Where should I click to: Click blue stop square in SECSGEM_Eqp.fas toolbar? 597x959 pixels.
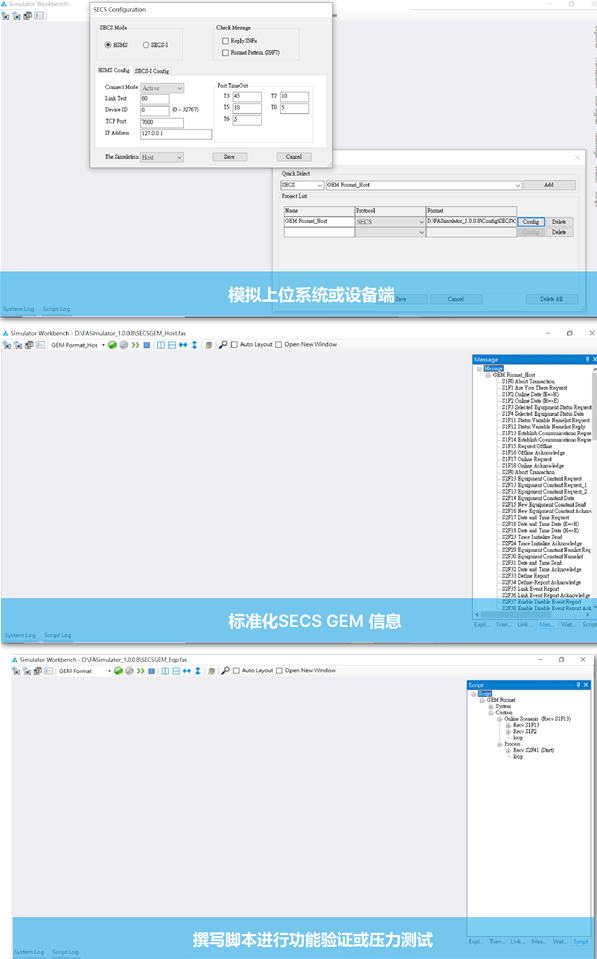[152, 671]
